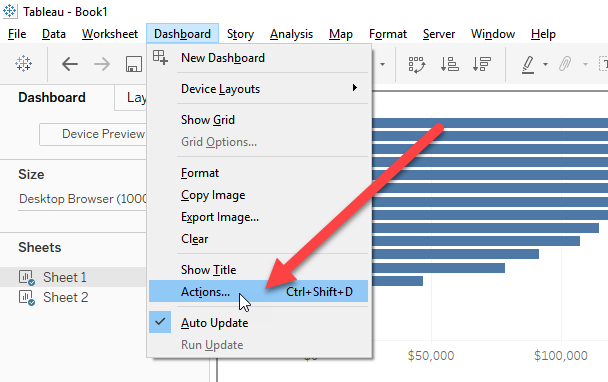Click the Highlight pen toolbar icon
Screen dimensions: 608x382
coord(528,64)
